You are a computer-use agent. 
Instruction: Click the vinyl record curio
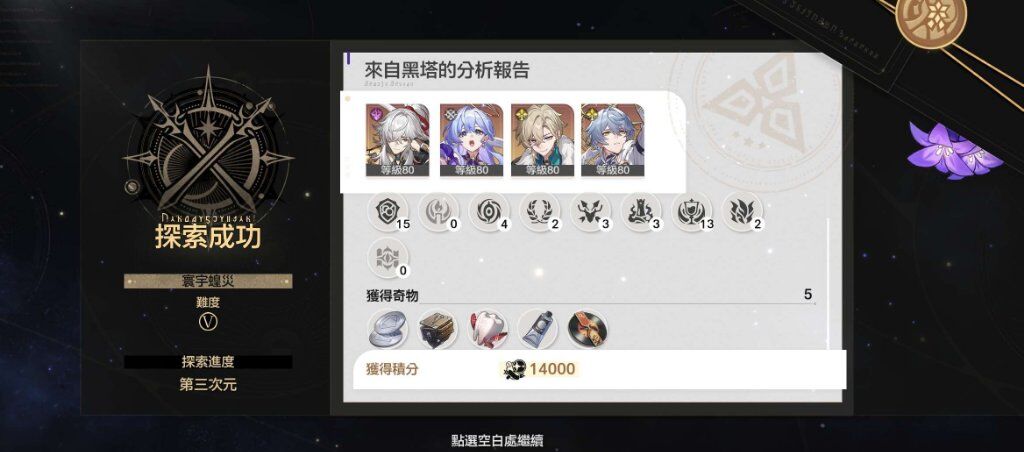point(588,329)
